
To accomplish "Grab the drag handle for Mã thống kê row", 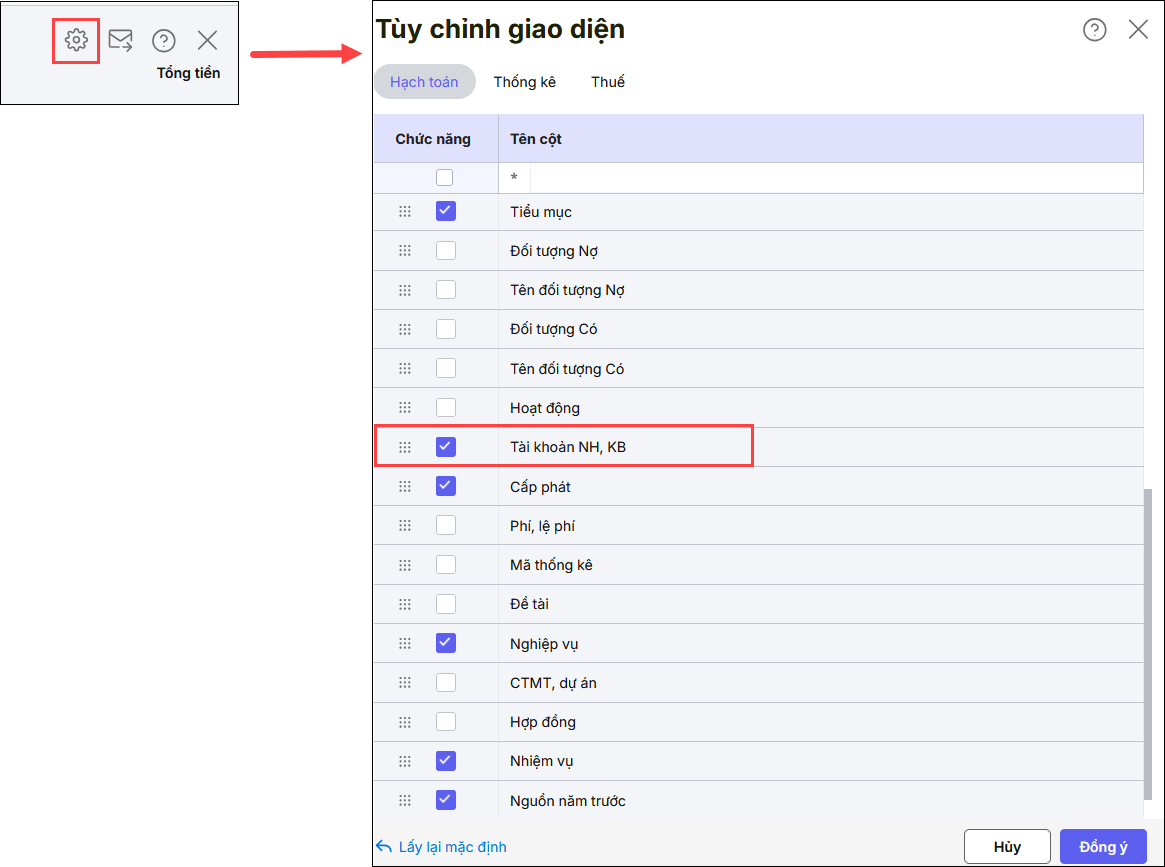I will [x=405, y=565].
